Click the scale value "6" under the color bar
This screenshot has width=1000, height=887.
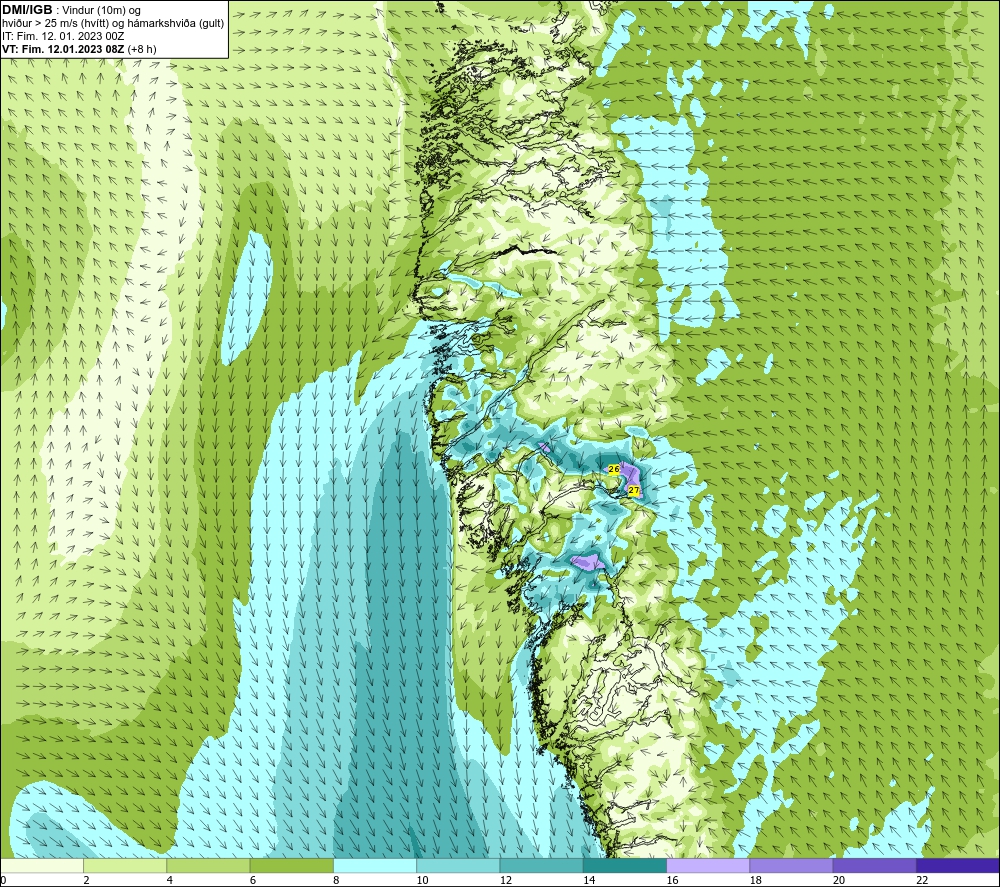[253, 880]
